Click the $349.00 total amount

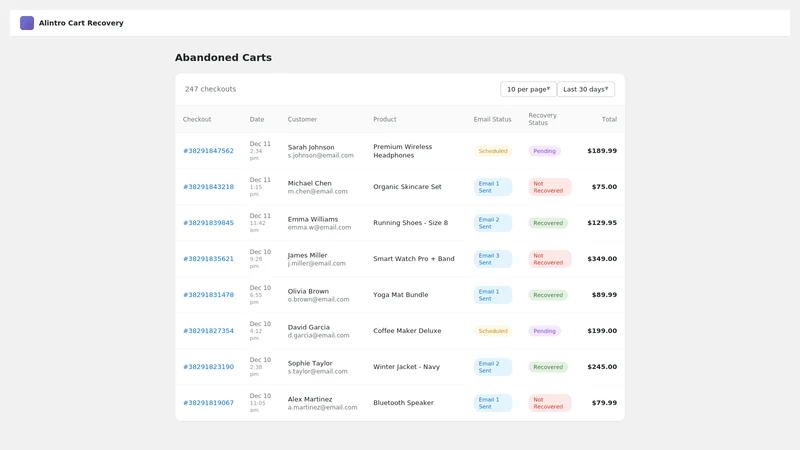point(602,259)
